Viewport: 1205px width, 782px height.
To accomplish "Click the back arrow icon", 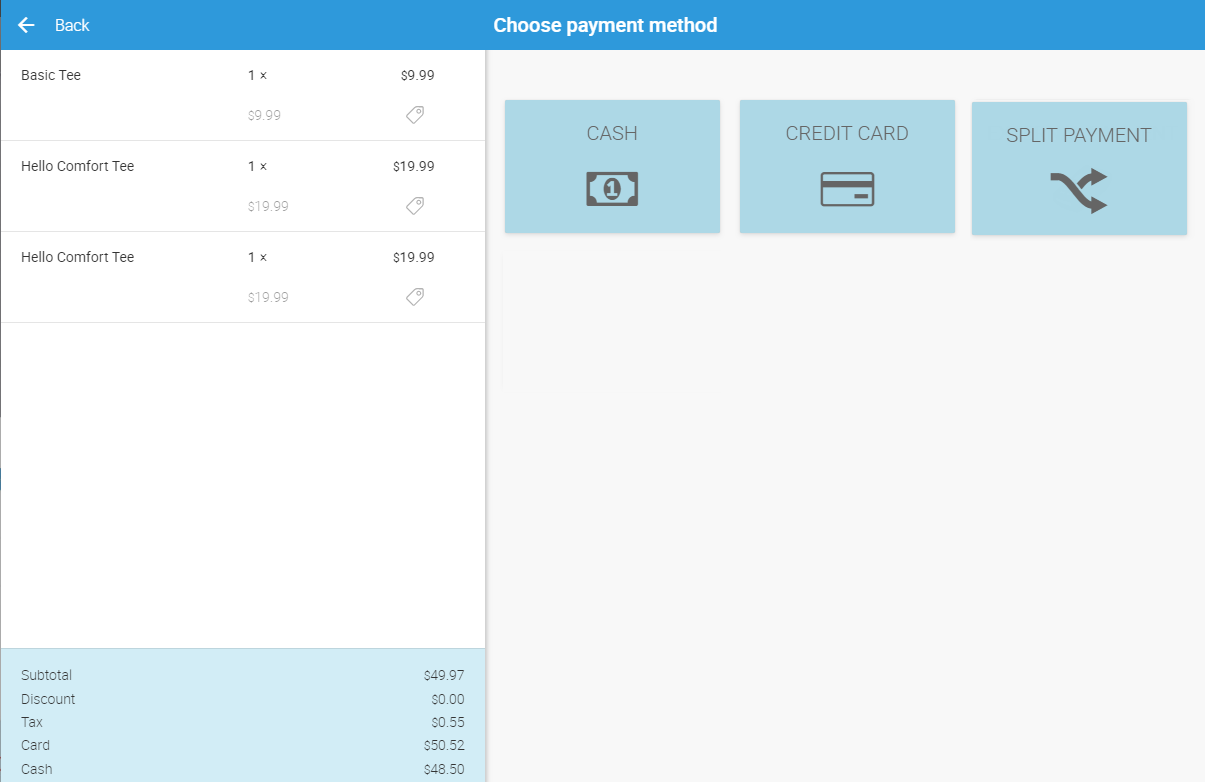I will coord(27,25).
